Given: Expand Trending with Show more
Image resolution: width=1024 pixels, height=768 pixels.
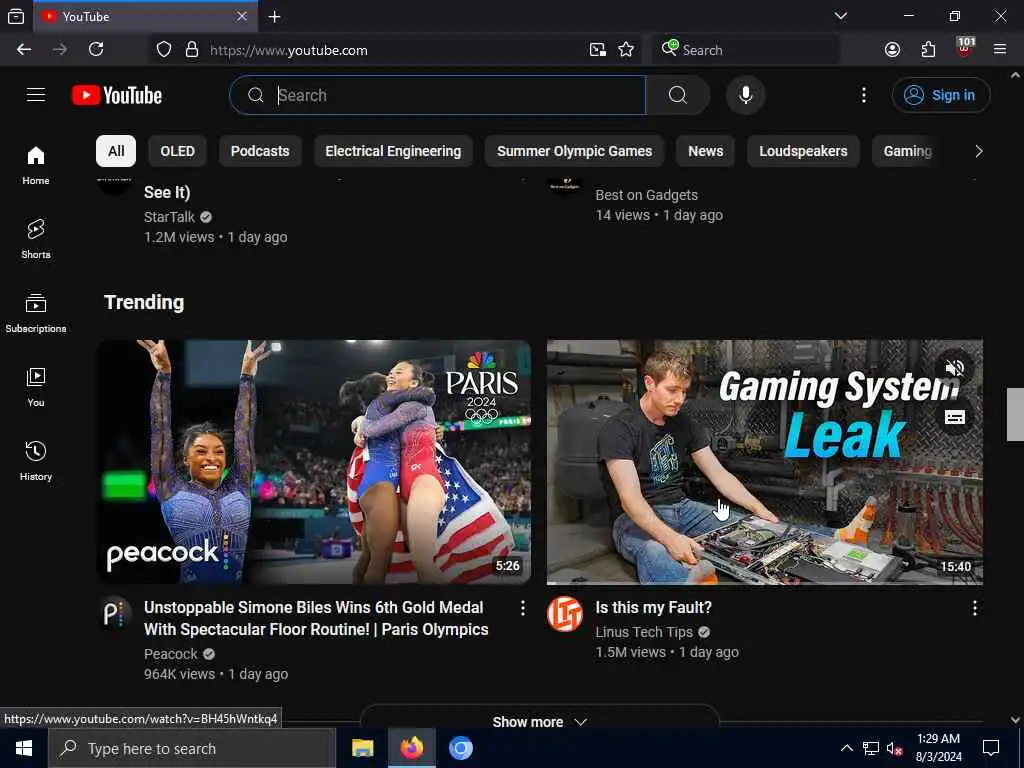Looking at the screenshot, I should click(539, 722).
